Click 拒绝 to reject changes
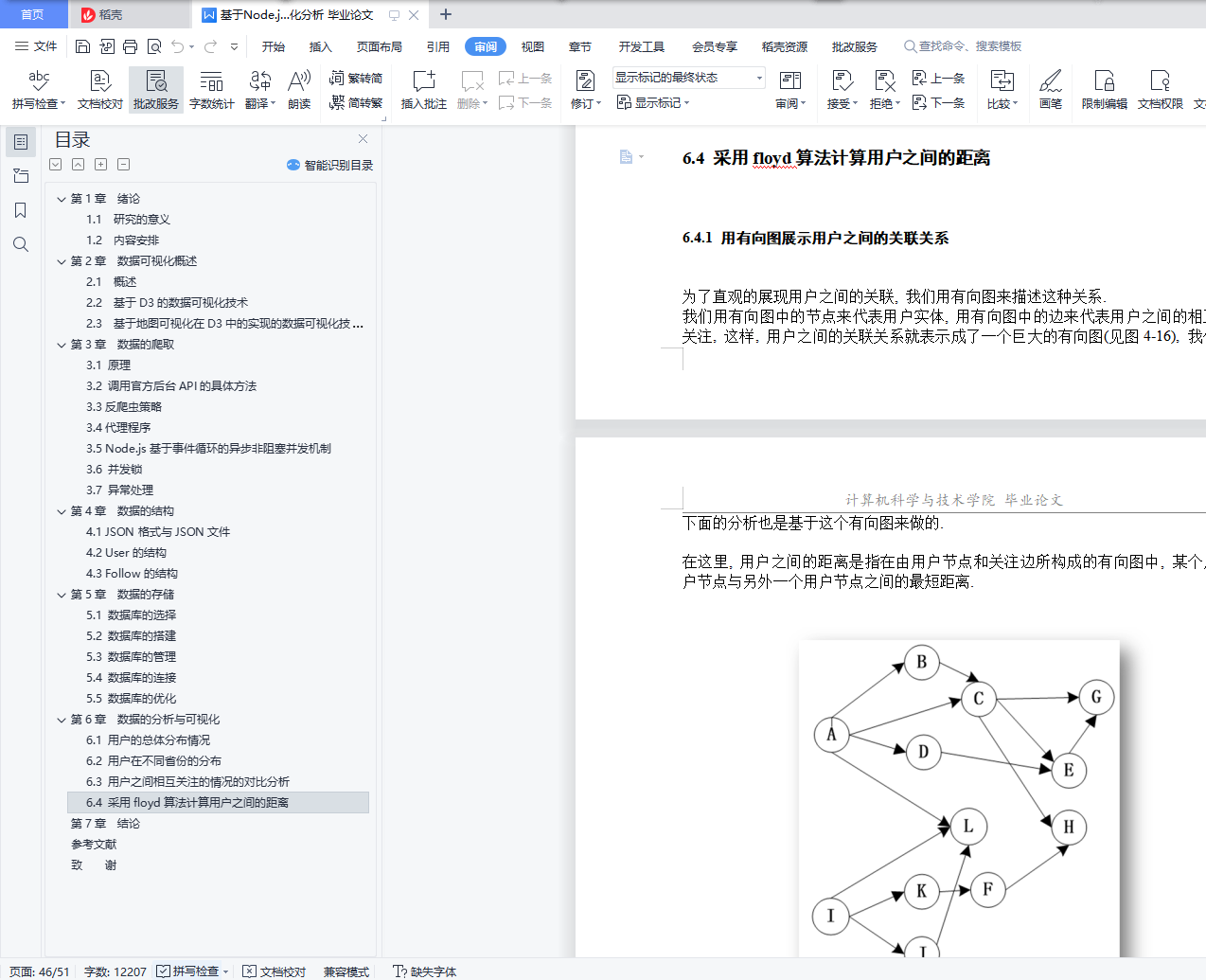 click(x=884, y=90)
